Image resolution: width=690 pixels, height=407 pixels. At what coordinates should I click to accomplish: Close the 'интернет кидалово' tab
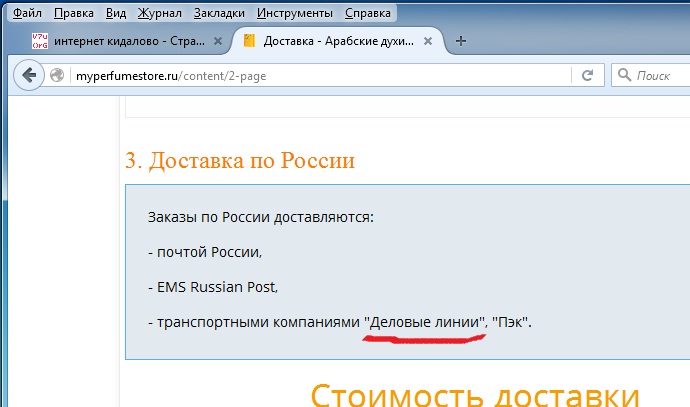219,42
